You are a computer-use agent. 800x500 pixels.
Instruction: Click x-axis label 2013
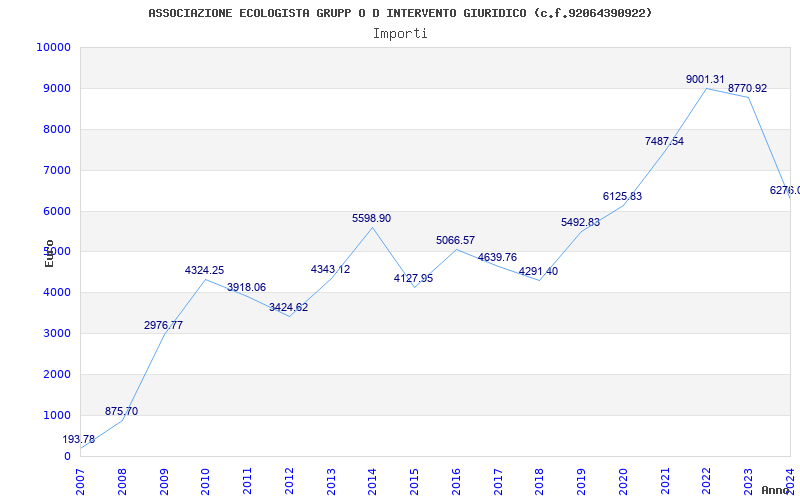[331, 482]
